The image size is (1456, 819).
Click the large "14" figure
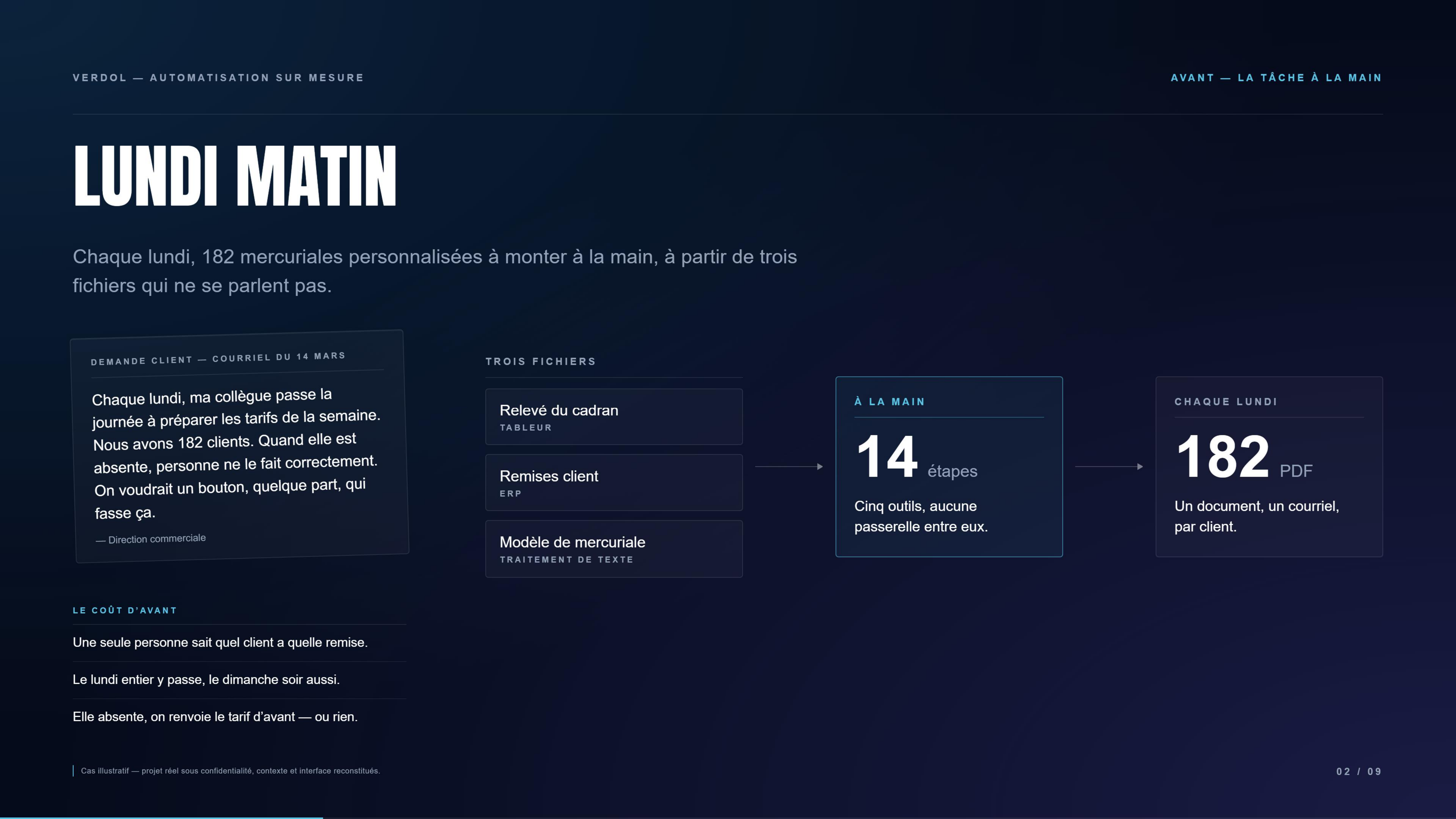(x=887, y=457)
